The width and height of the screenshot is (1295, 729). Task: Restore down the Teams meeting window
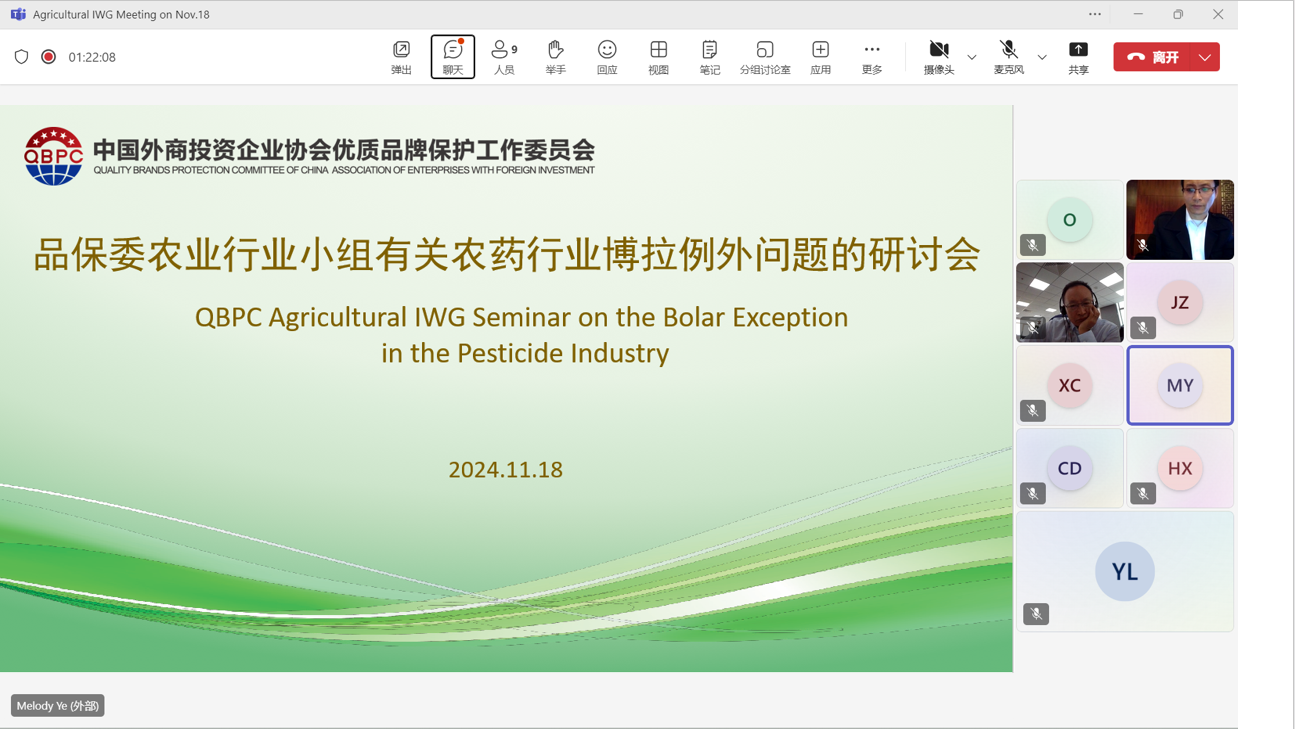(1178, 14)
